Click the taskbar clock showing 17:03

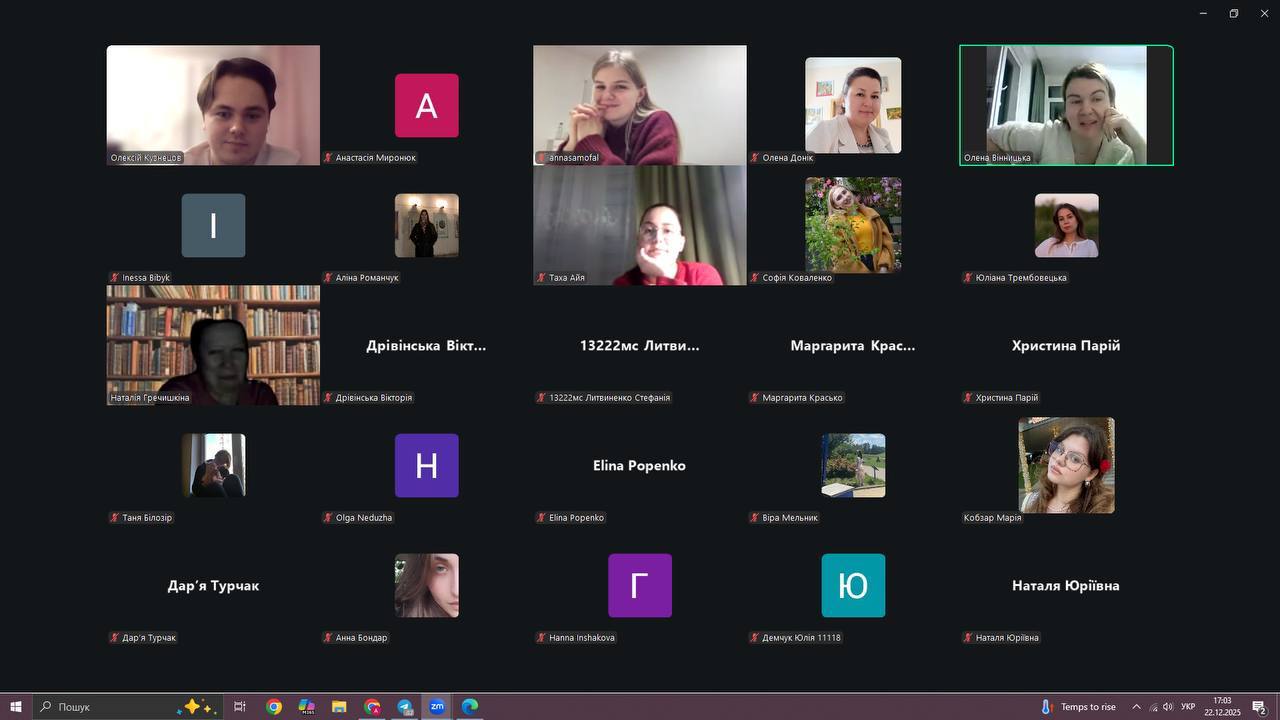pyautogui.click(x=1222, y=707)
